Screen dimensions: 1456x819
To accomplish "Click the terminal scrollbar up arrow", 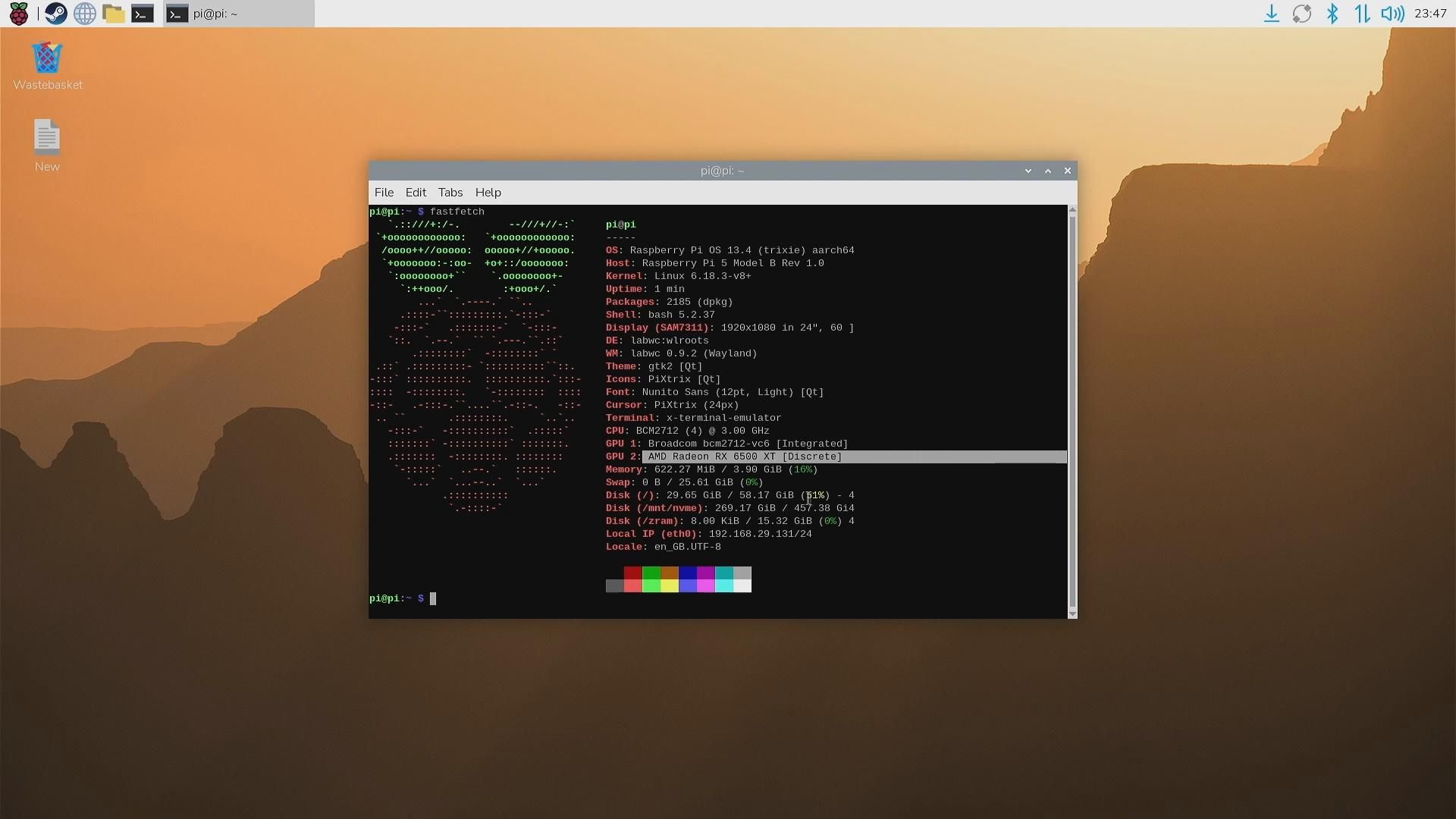I will [1072, 209].
